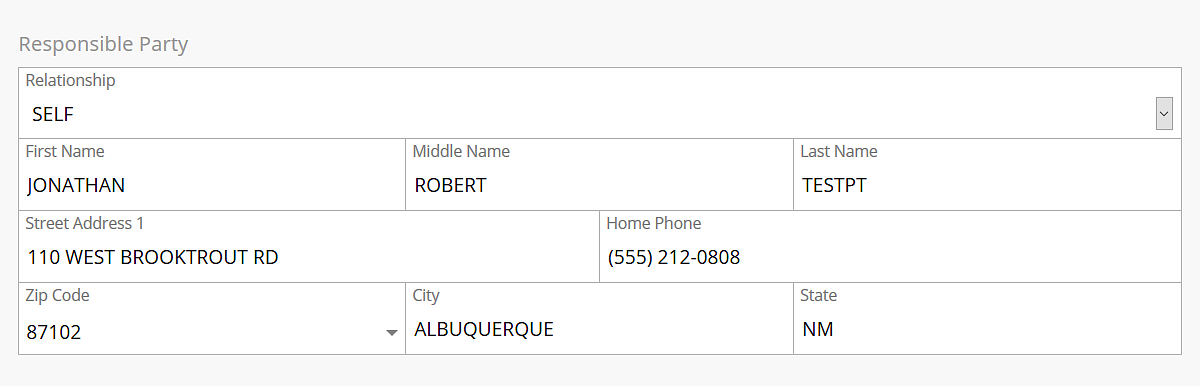Click the City label text
This screenshot has width=1200, height=386.
(426, 296)
